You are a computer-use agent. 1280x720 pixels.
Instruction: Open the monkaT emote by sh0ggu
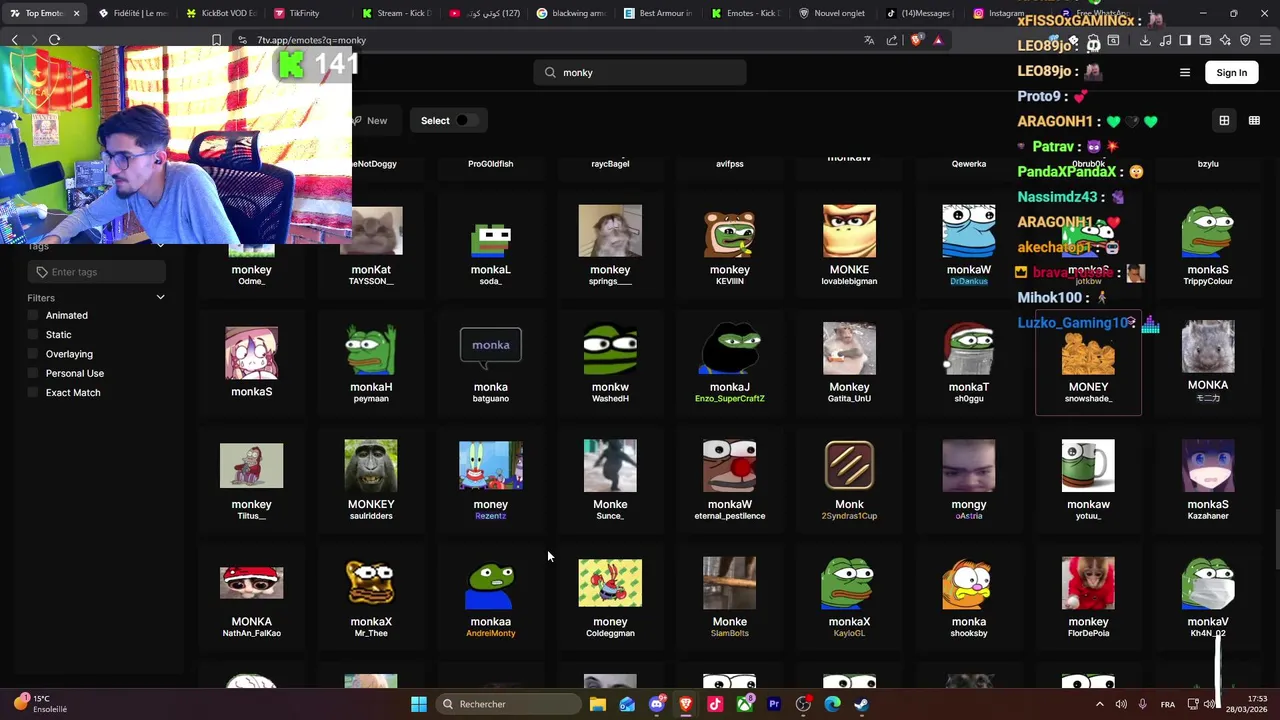point(968,364)
